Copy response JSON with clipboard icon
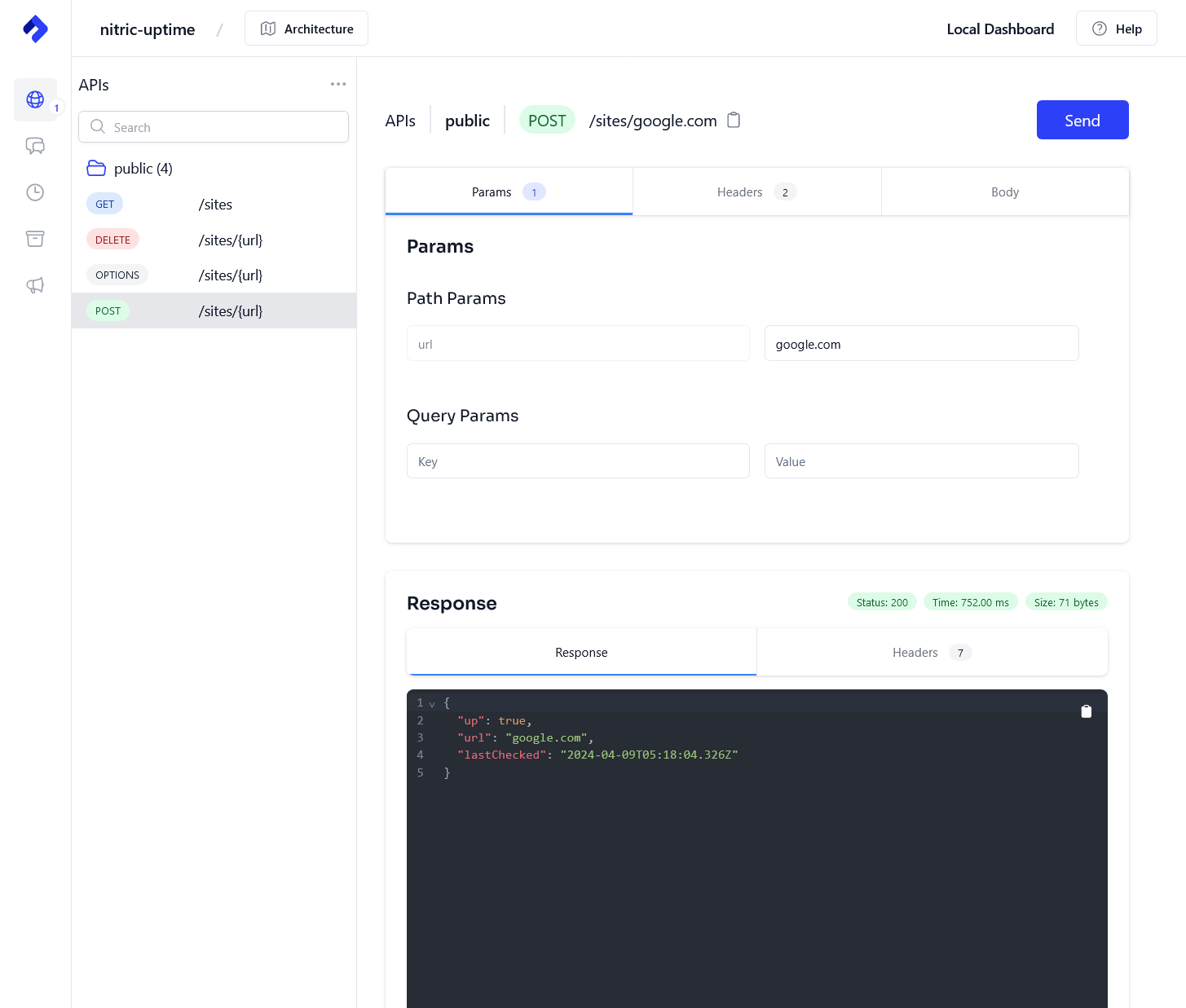The width and height of the screenshot is (1186, 1008). click(1086, 711)
